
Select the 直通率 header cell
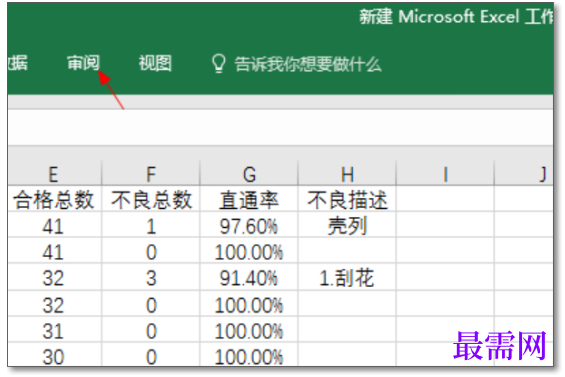pyautogui.click(x=249, y=199)
